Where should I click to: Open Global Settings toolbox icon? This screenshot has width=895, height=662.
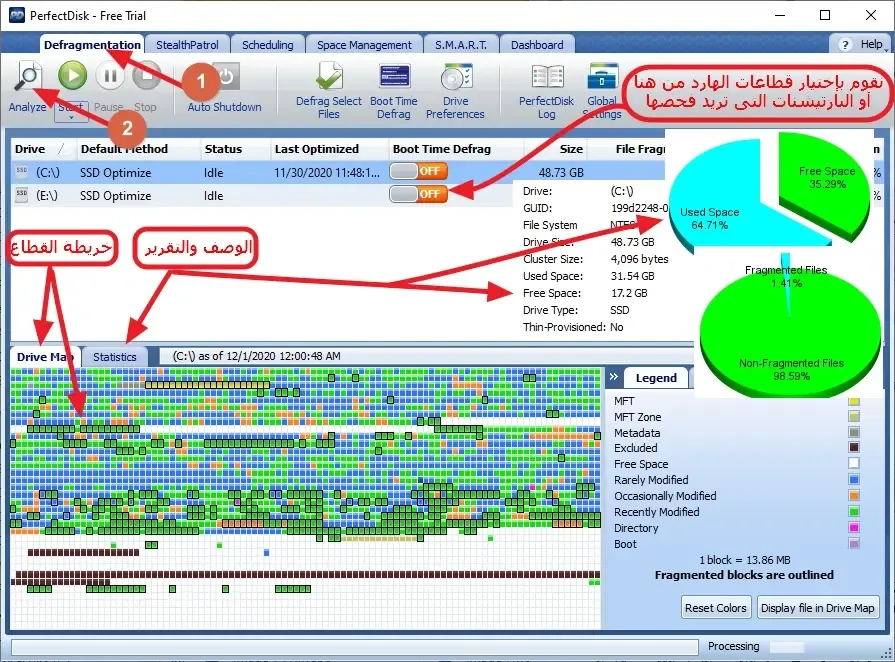point(603,78)
